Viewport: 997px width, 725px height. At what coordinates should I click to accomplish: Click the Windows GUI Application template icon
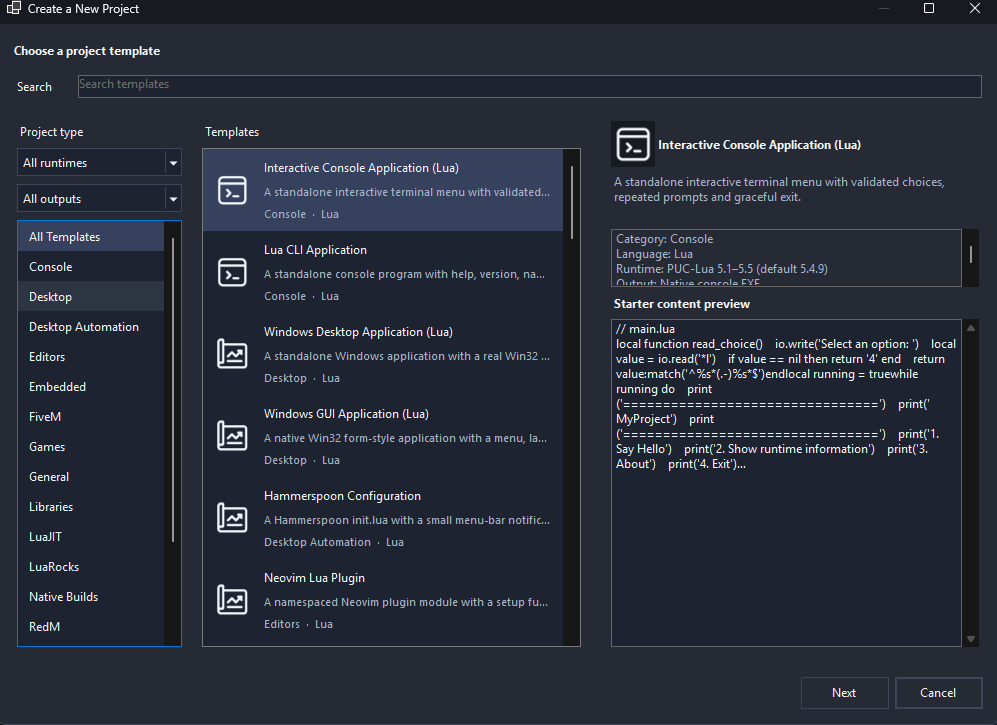click(232, 436)
